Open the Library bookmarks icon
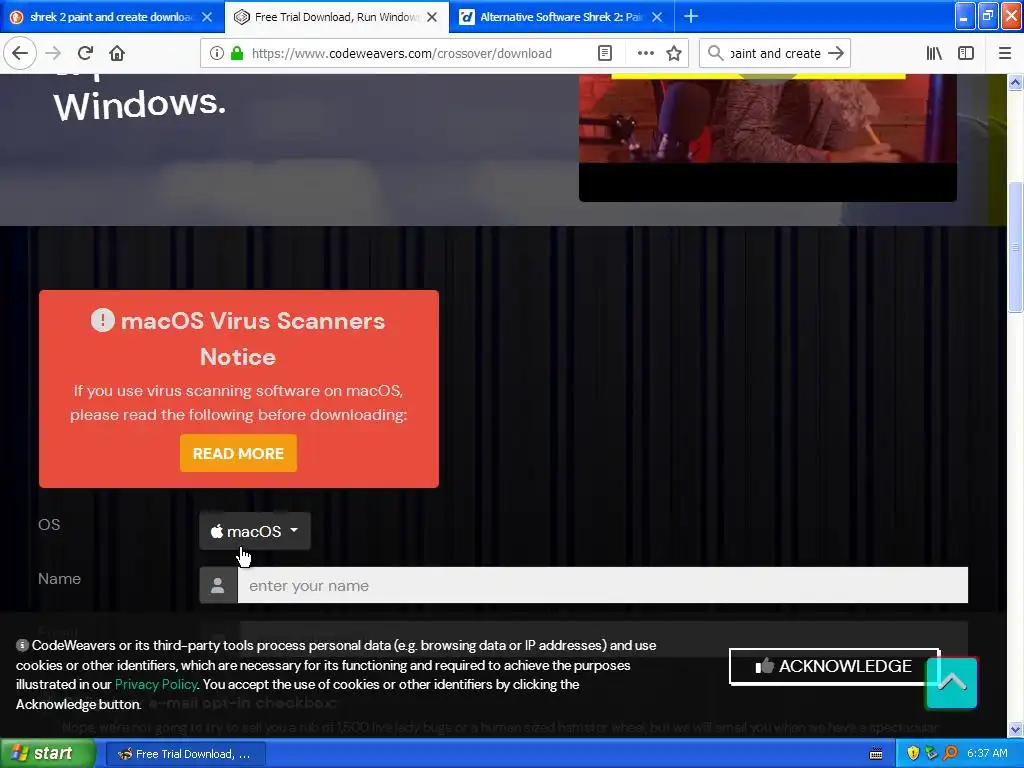The image size is (1024, 768). (x=934, y=53)
